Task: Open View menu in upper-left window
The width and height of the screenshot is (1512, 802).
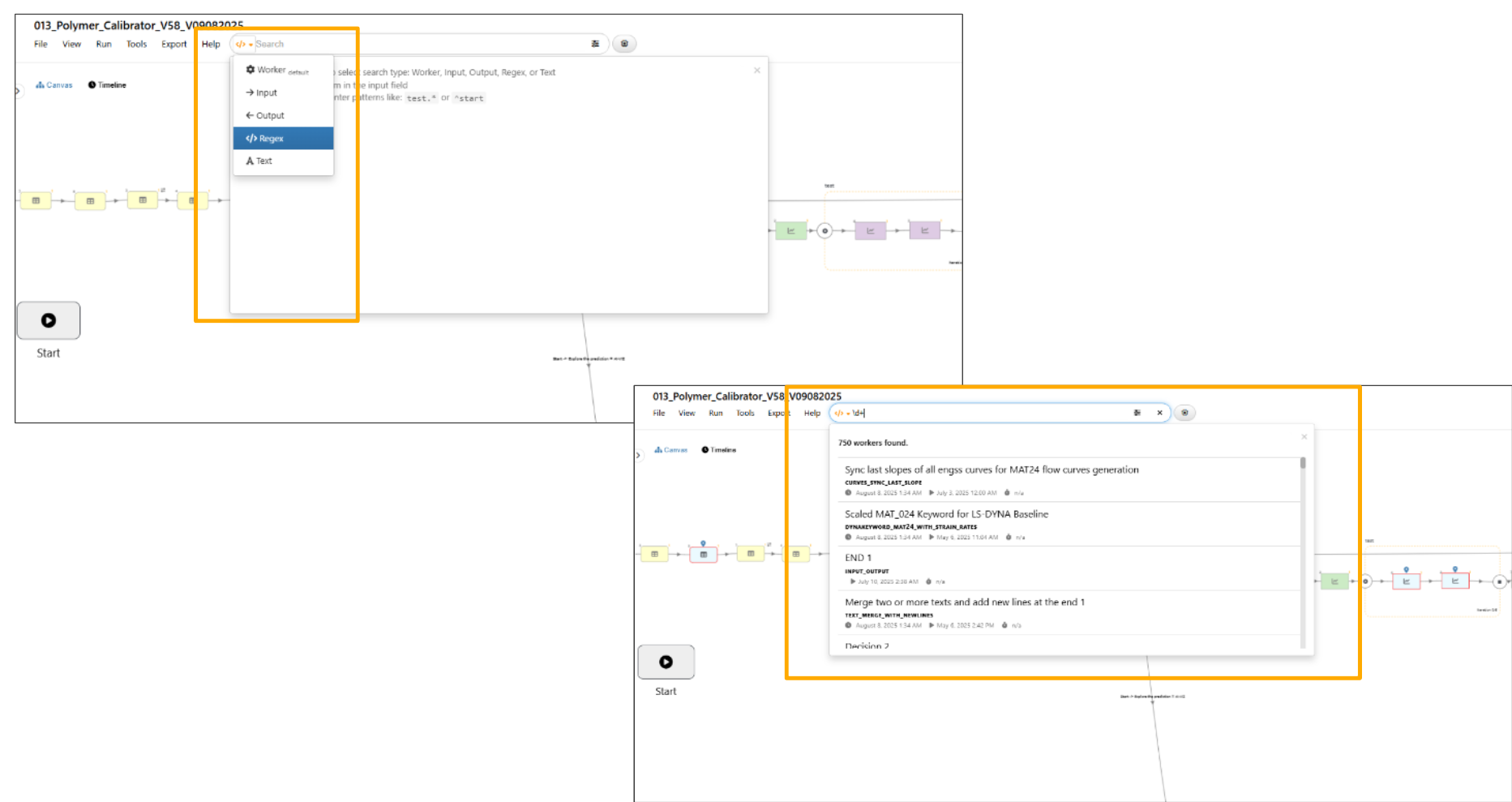Action: click(x=71, y=44)
